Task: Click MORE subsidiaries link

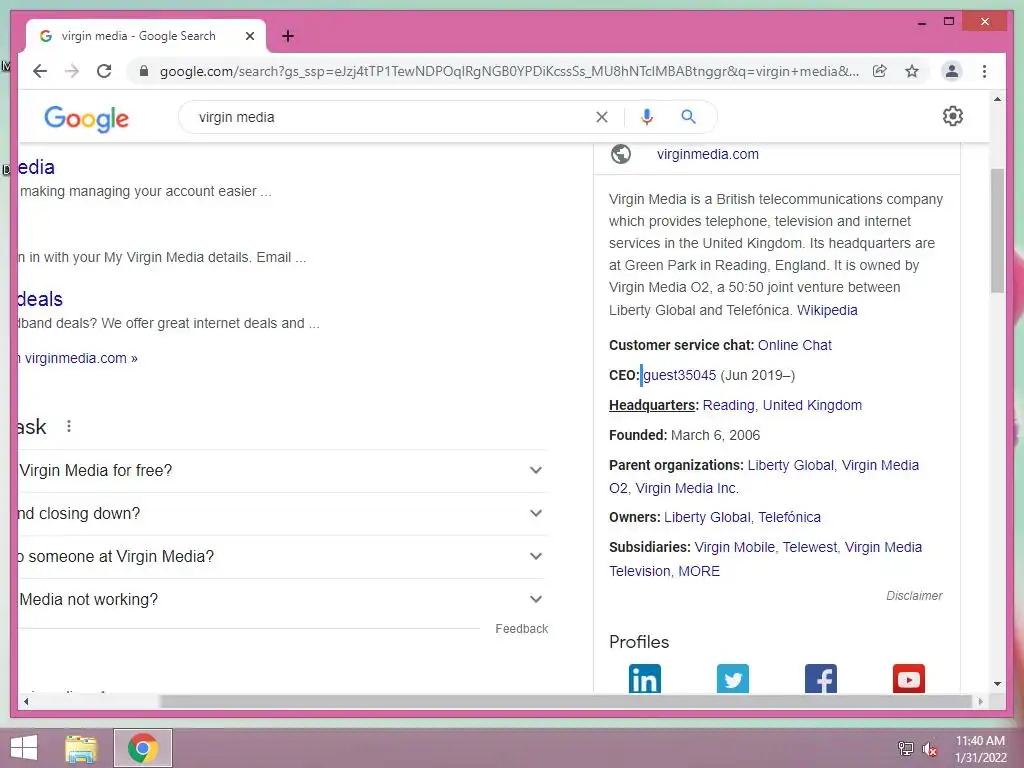Action: [699, 571]
